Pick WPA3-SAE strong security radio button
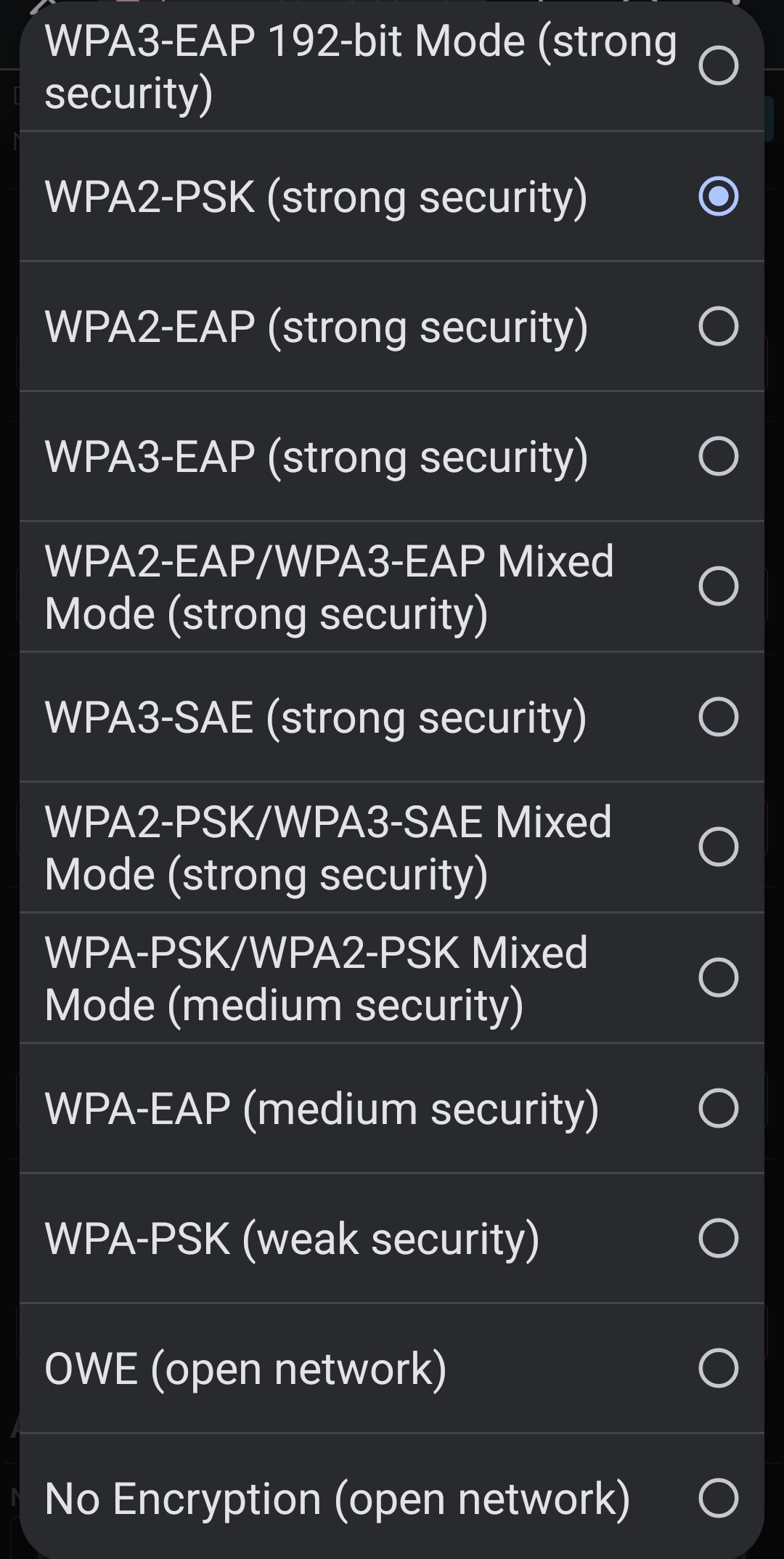 pyautogui.click(x=718, y=717)
